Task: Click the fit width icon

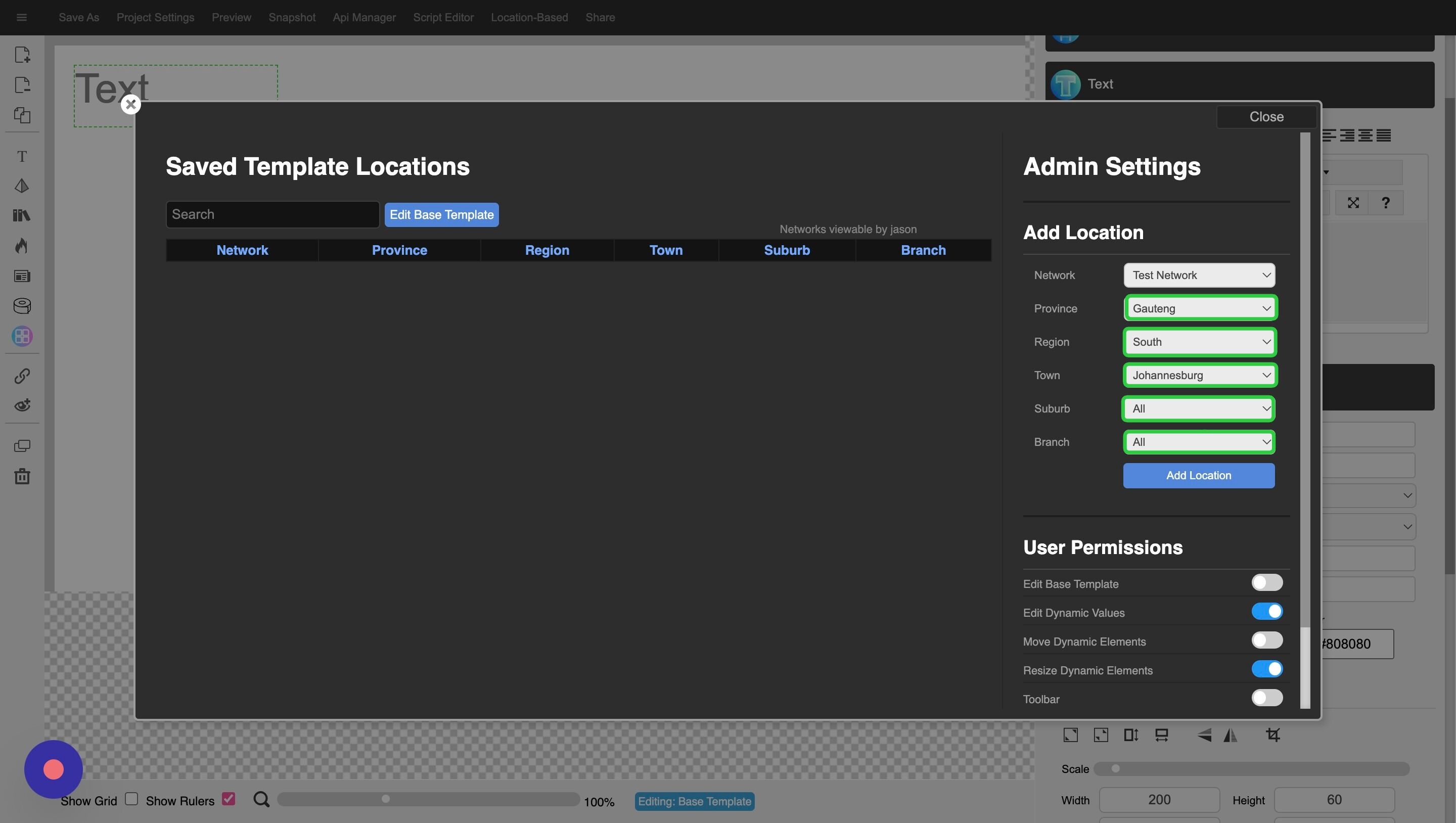Action: pyautogui.click(x=1162, y=735)
